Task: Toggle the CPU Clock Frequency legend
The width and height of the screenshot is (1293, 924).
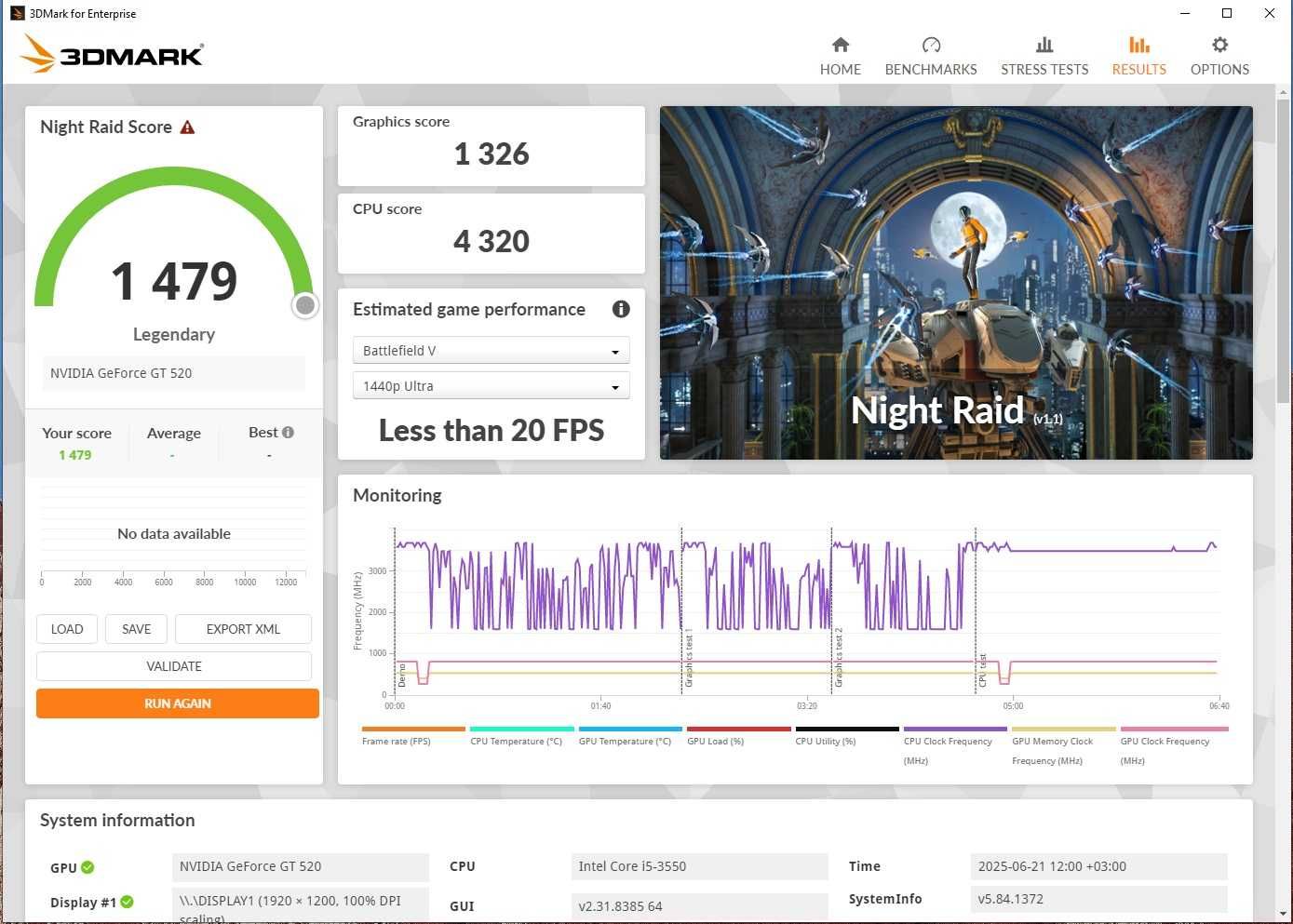Action: [x=955, y=744]
